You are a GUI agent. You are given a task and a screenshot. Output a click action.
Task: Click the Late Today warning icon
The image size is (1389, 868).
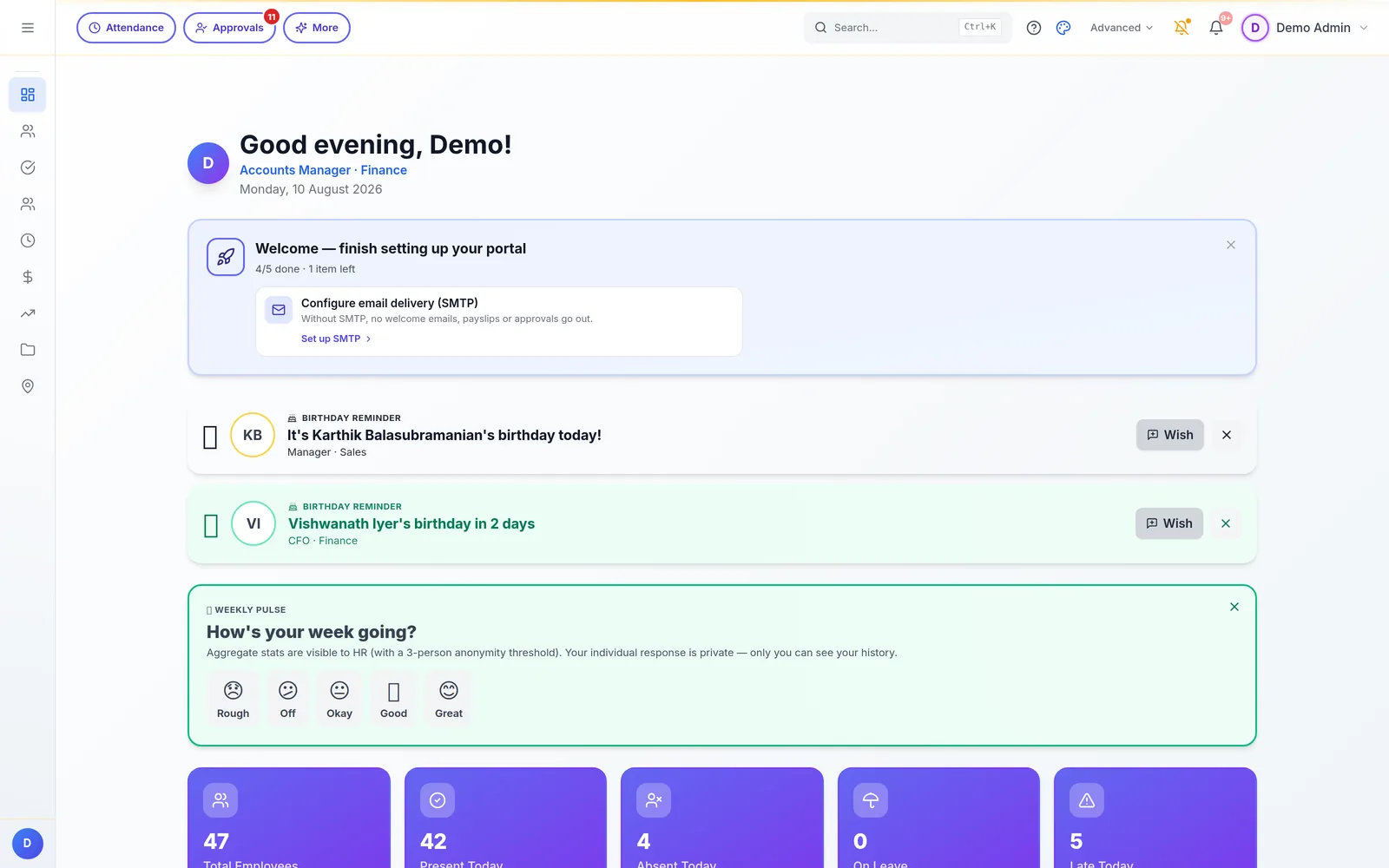pos(1087,800)
